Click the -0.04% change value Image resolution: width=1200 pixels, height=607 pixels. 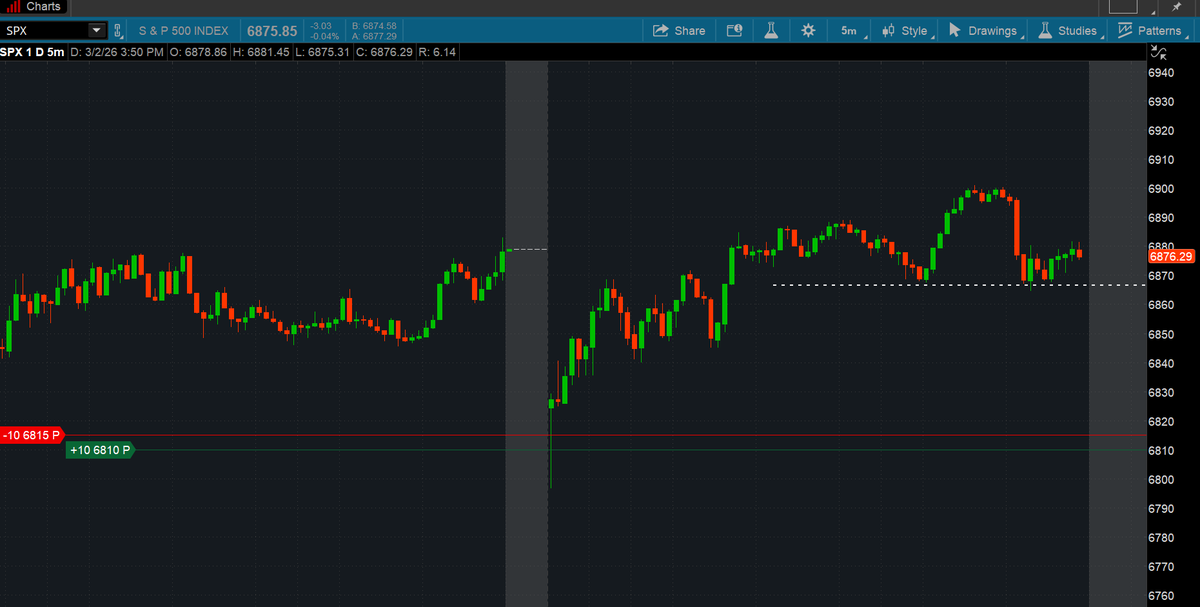click(x=323, y=36)
